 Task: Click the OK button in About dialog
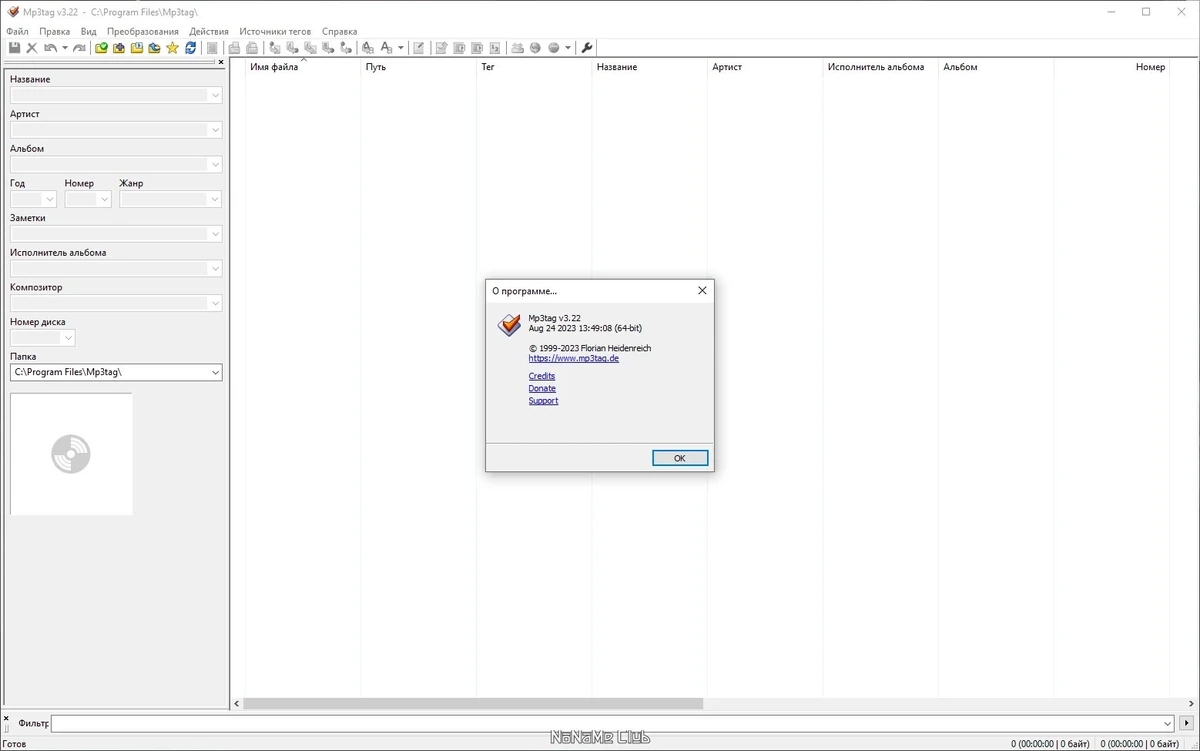coord(680,458)
